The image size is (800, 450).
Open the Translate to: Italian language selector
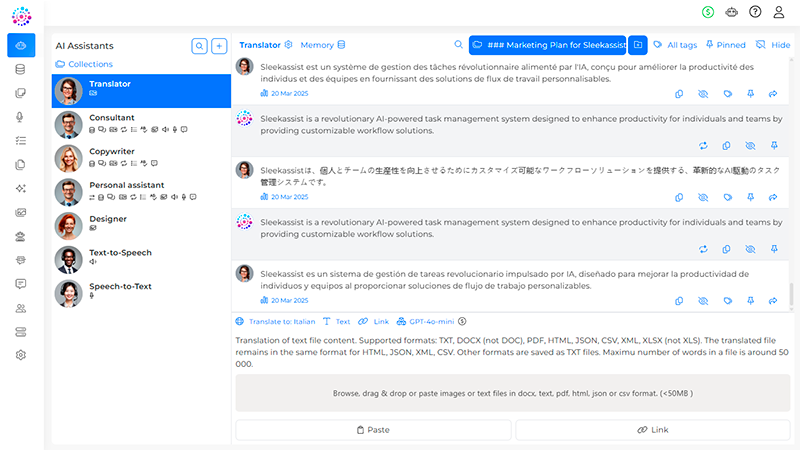pos(276,321)
